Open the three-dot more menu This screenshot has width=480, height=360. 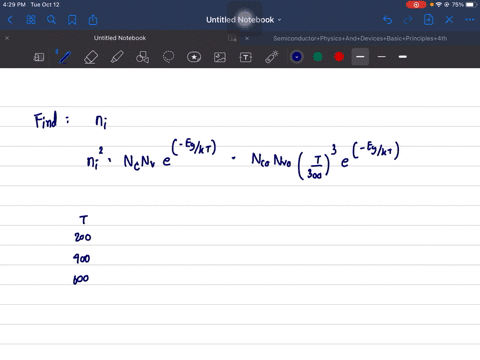tap(470, 20)
